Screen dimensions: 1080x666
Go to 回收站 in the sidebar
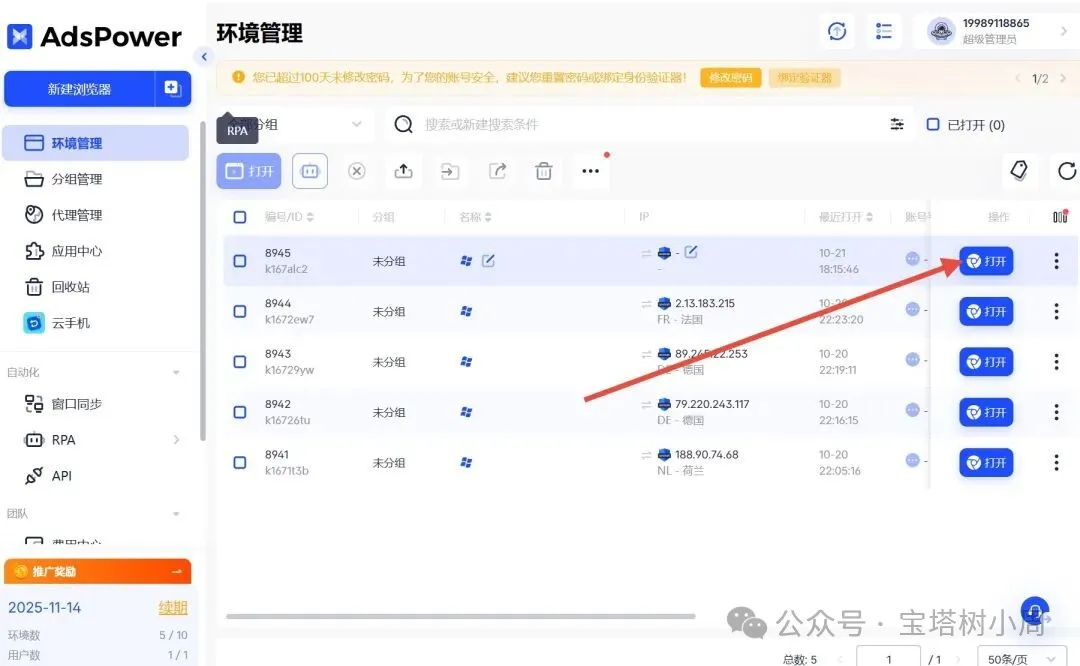click(70, 287)
